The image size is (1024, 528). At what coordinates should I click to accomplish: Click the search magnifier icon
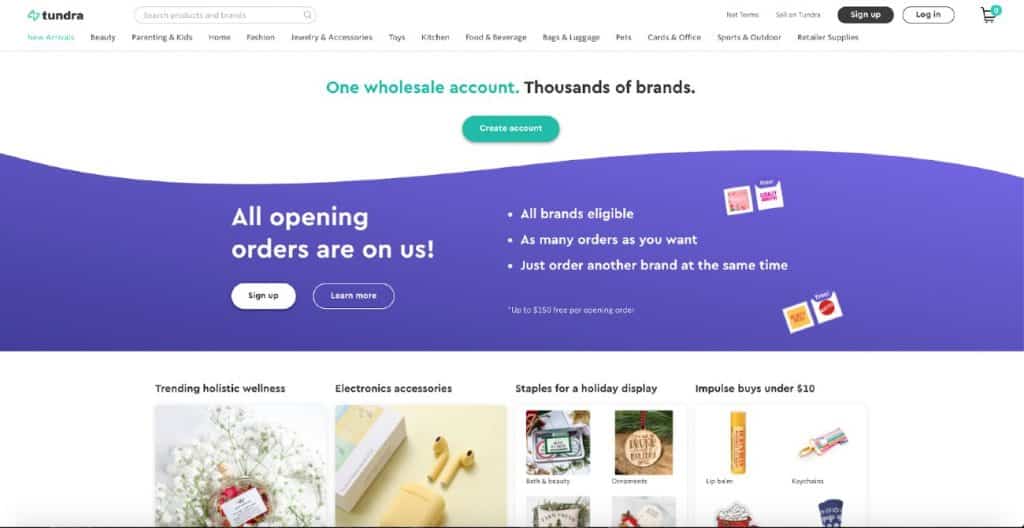(x=308, y=14)
